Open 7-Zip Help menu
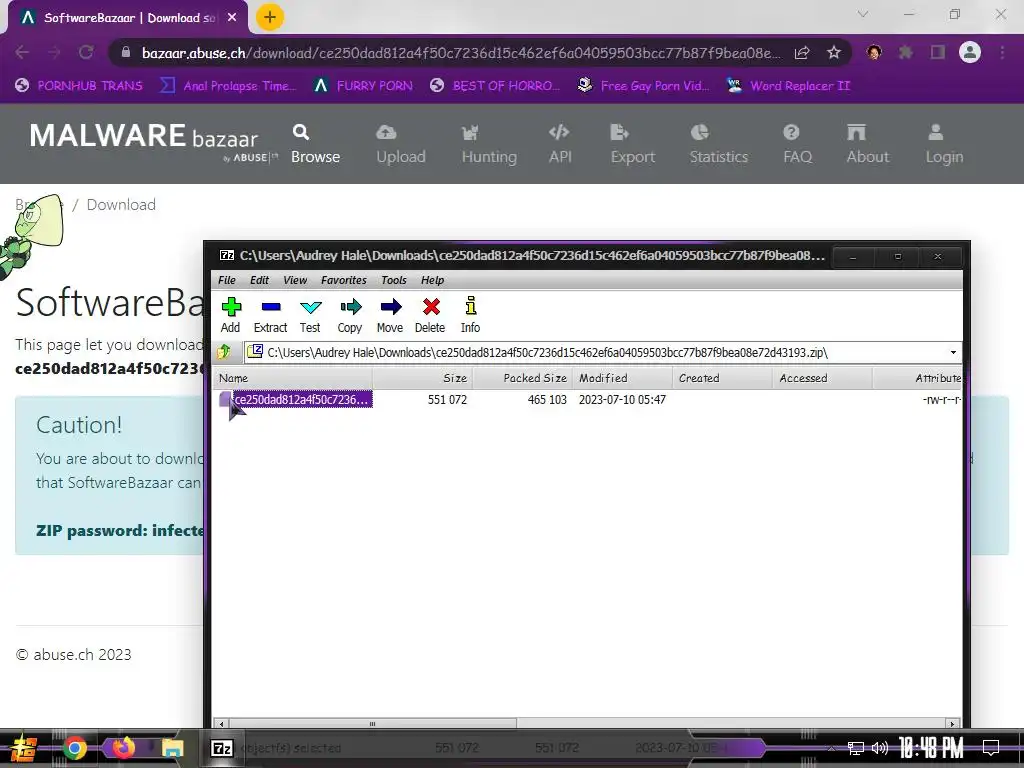1024x768 pixels. [x=432, y=280]
